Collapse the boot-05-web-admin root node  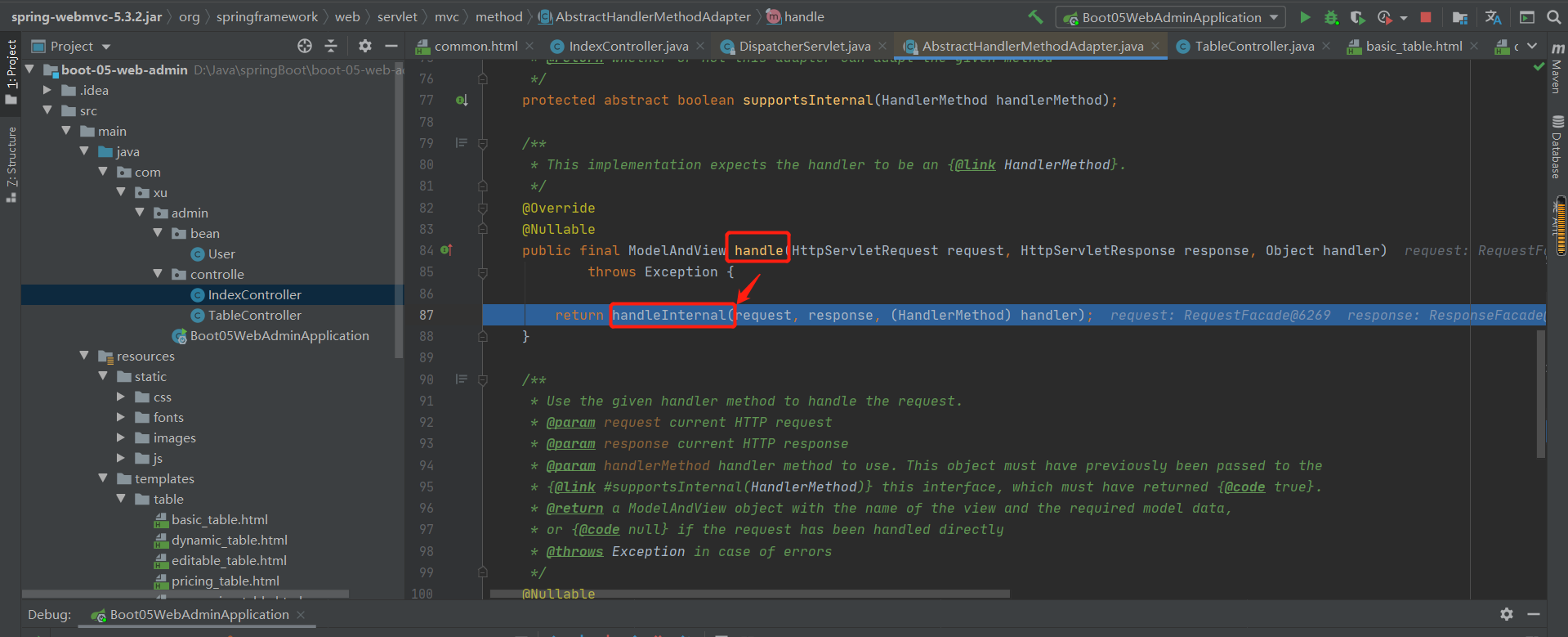(30, 70)
